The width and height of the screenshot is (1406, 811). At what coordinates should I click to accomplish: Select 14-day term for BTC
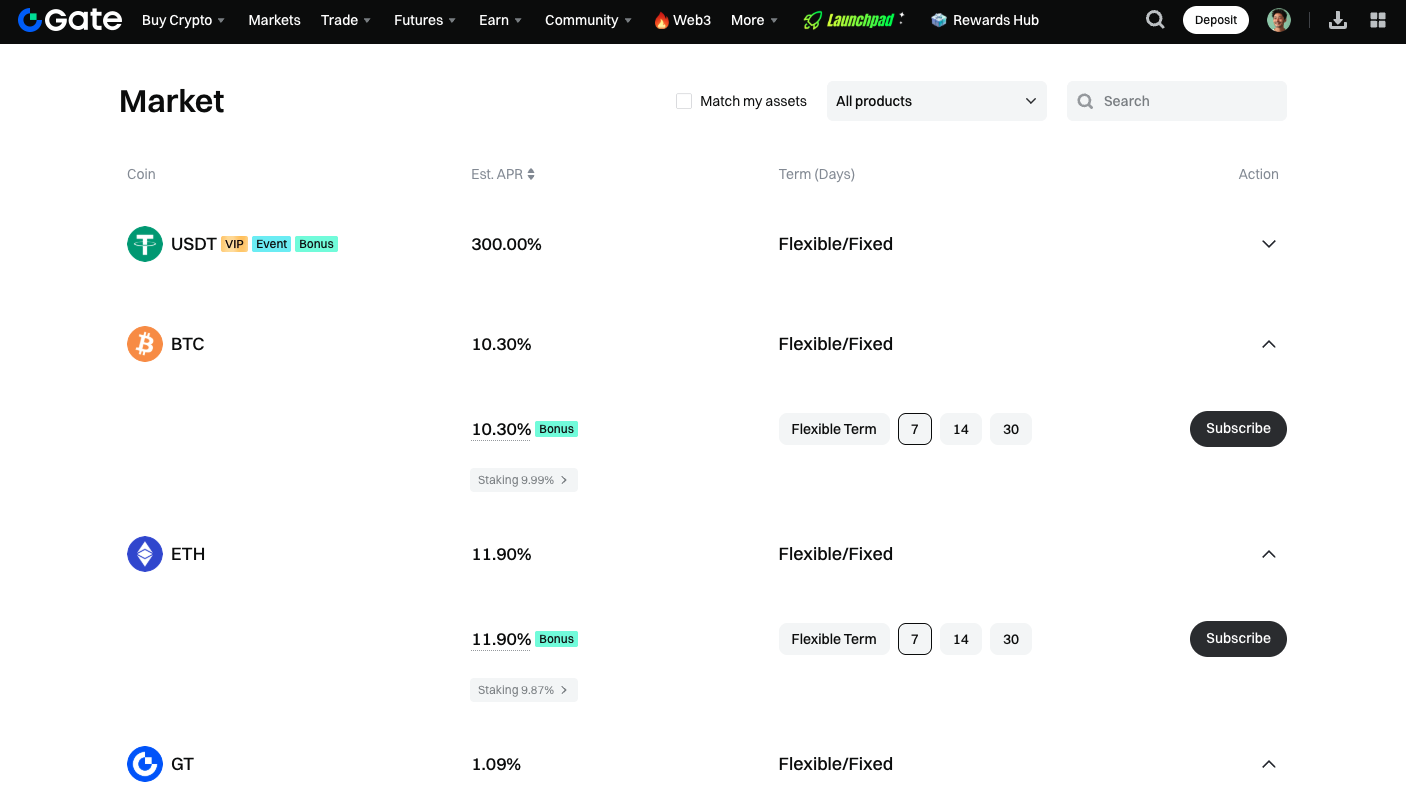pos(961,429)
